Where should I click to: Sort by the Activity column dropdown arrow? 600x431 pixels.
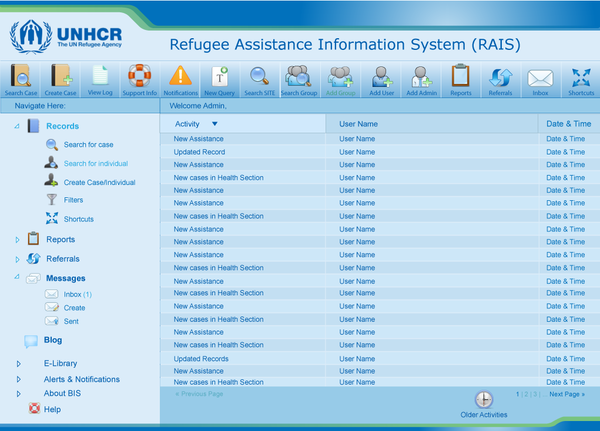pyautogui.click(x=215, y=124)
